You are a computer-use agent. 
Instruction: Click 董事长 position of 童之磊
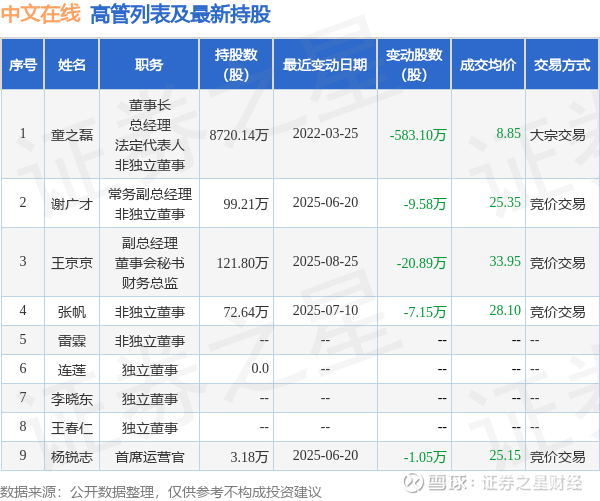click(x=150, y=105)
